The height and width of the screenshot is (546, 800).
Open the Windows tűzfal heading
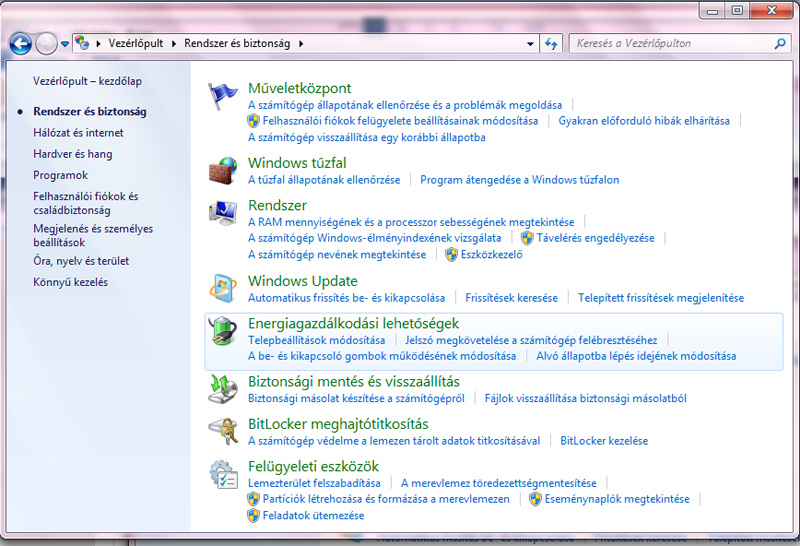point(297,163)
